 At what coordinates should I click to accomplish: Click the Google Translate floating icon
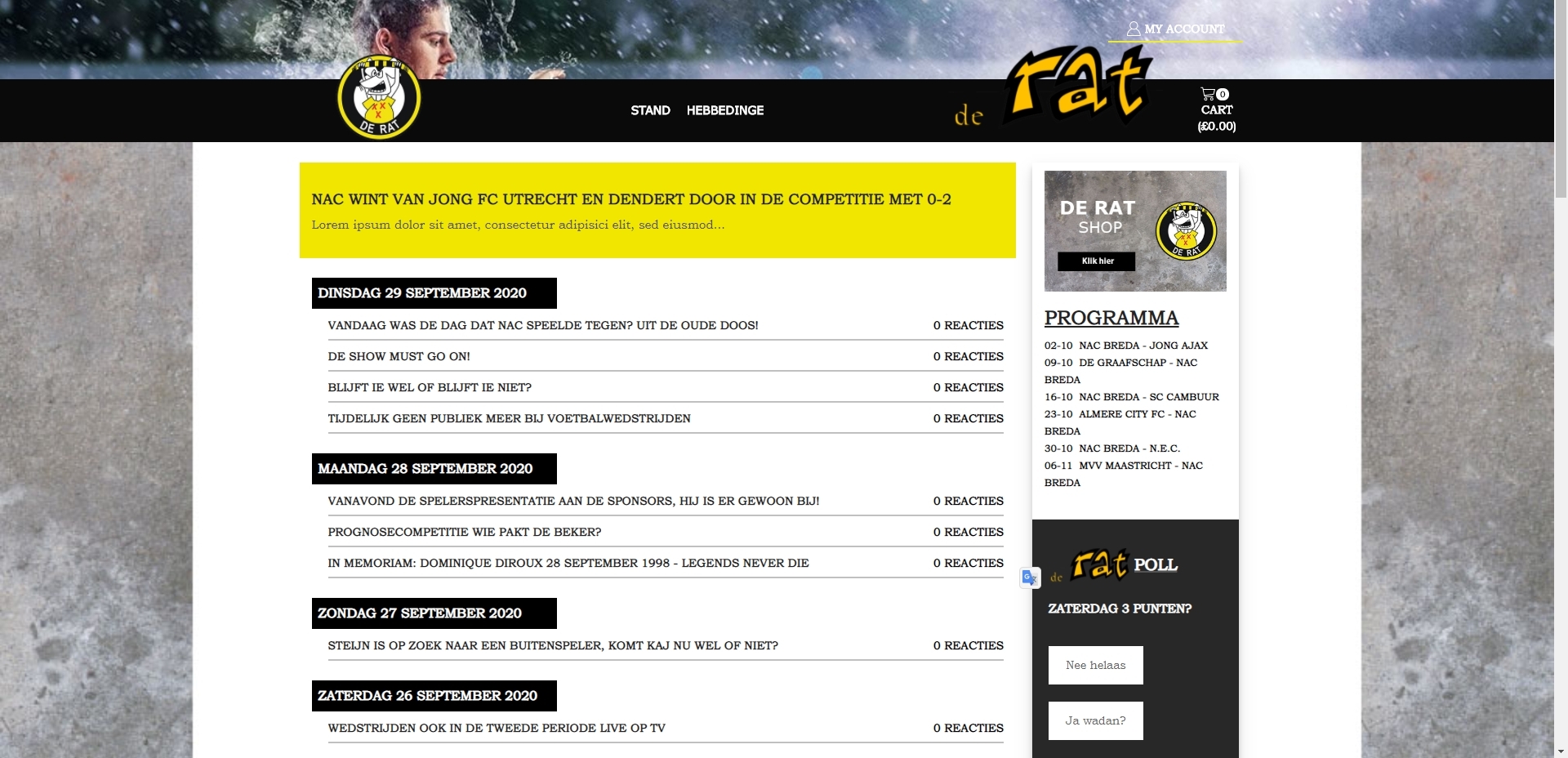pos(1030,577)
